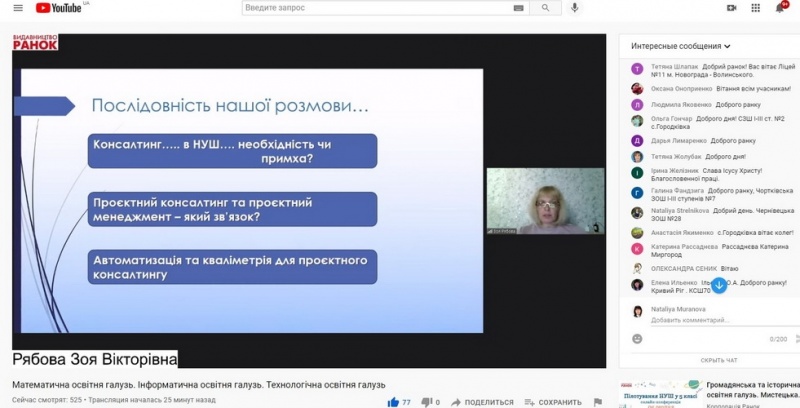This screenshot has width=800, height=408.
Task: Click Катерина Рассаднєва avatar in chat
Action: (637, 249)
